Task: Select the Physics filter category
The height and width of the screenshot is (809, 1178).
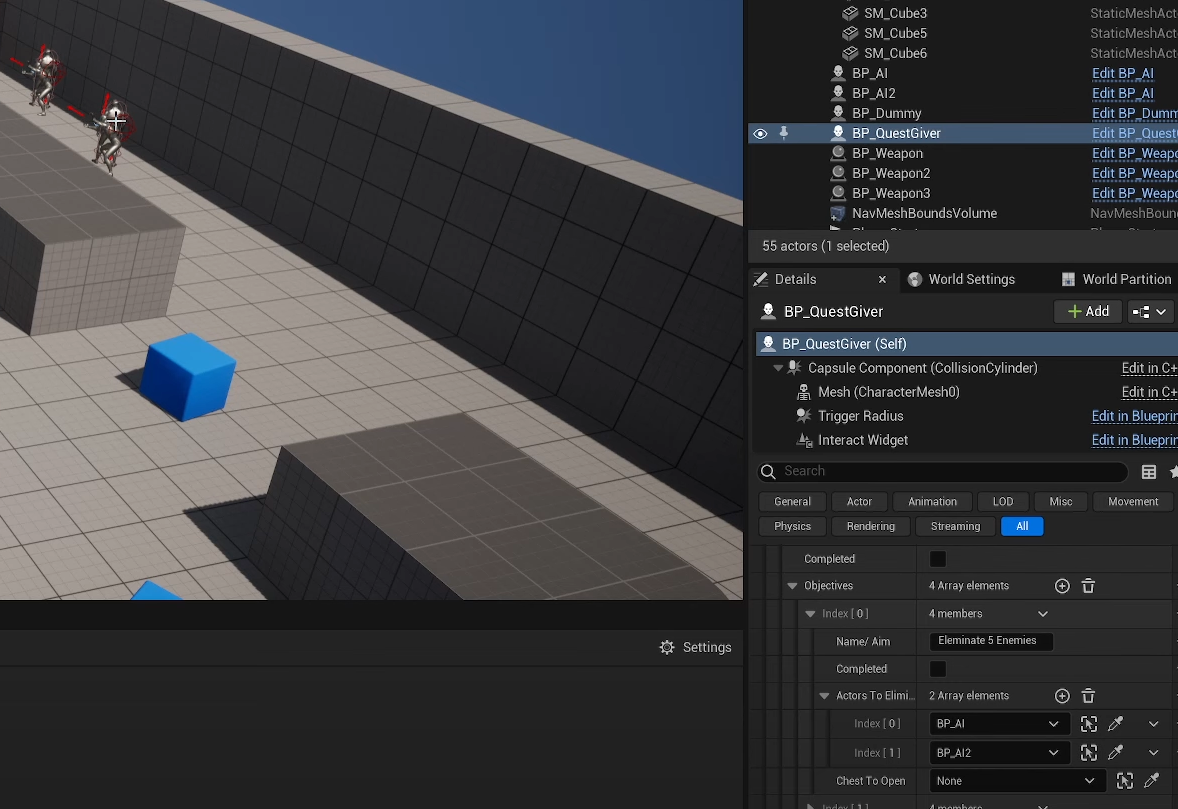Action: [792, 526]
